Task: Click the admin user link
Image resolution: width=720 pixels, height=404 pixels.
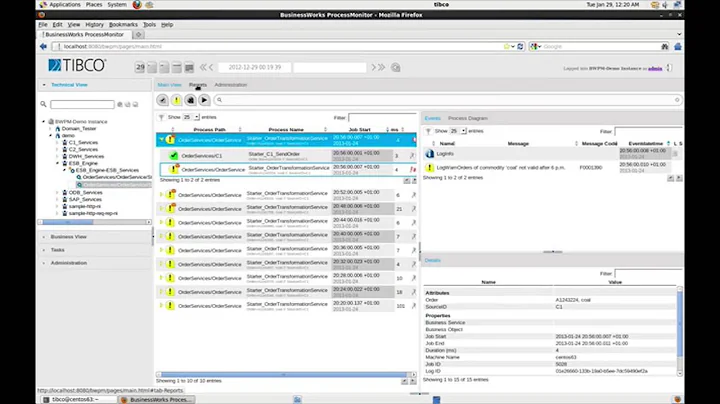Action: click(x=655, y=68)
